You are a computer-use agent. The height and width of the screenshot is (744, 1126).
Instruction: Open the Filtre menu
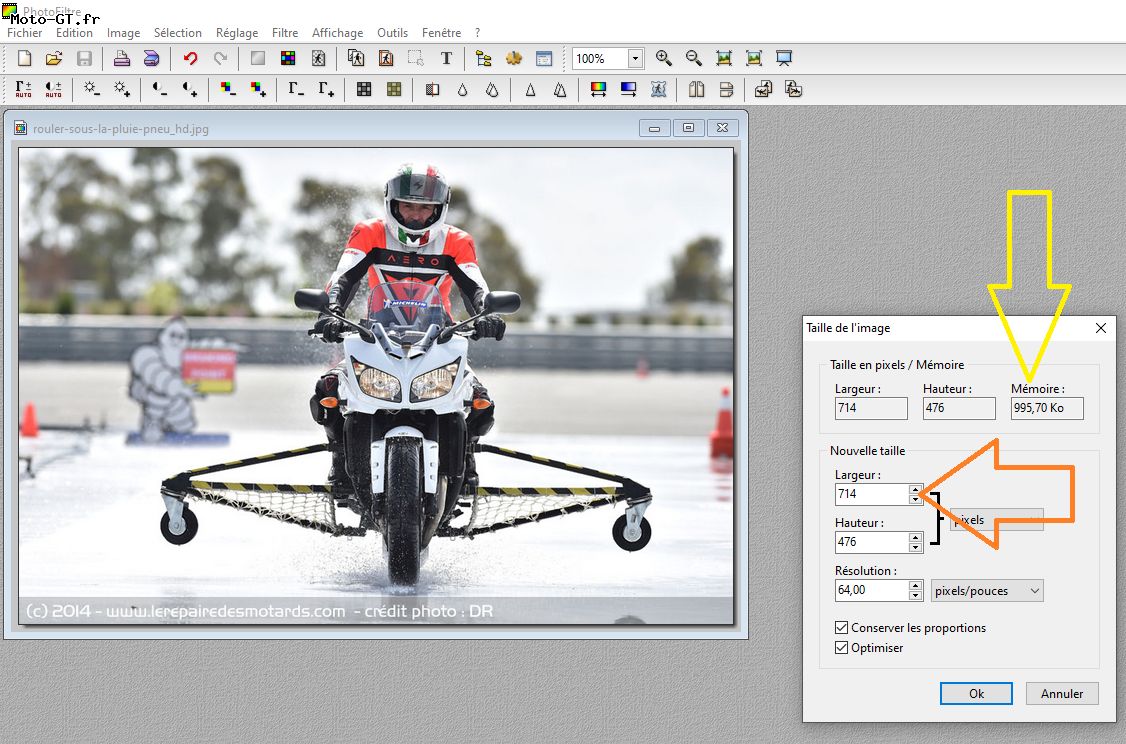click(x=284, y=33)
